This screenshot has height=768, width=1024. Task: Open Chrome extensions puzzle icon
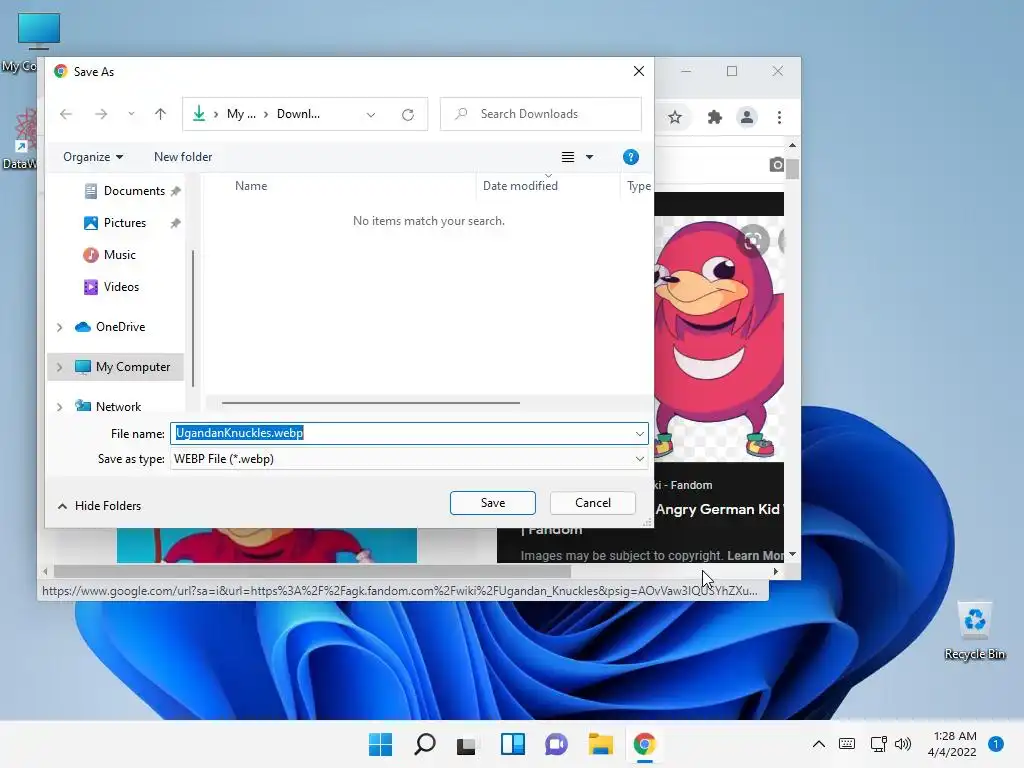(714, 118)
